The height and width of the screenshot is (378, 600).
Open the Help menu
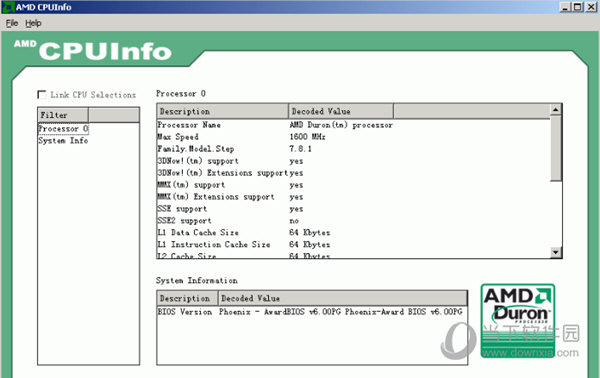[x=33, y=23]
